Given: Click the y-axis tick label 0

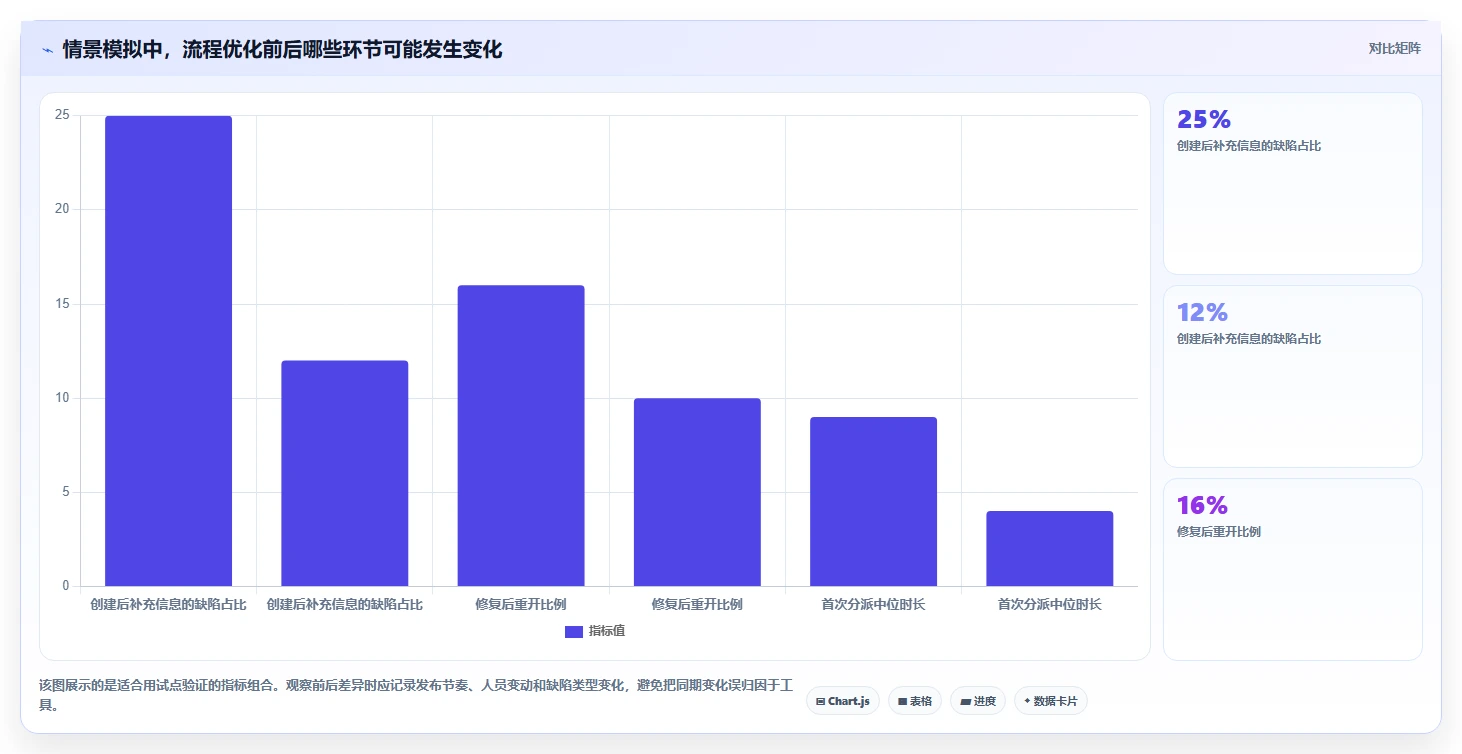Looking at the screenshot, I should (66, 586).
